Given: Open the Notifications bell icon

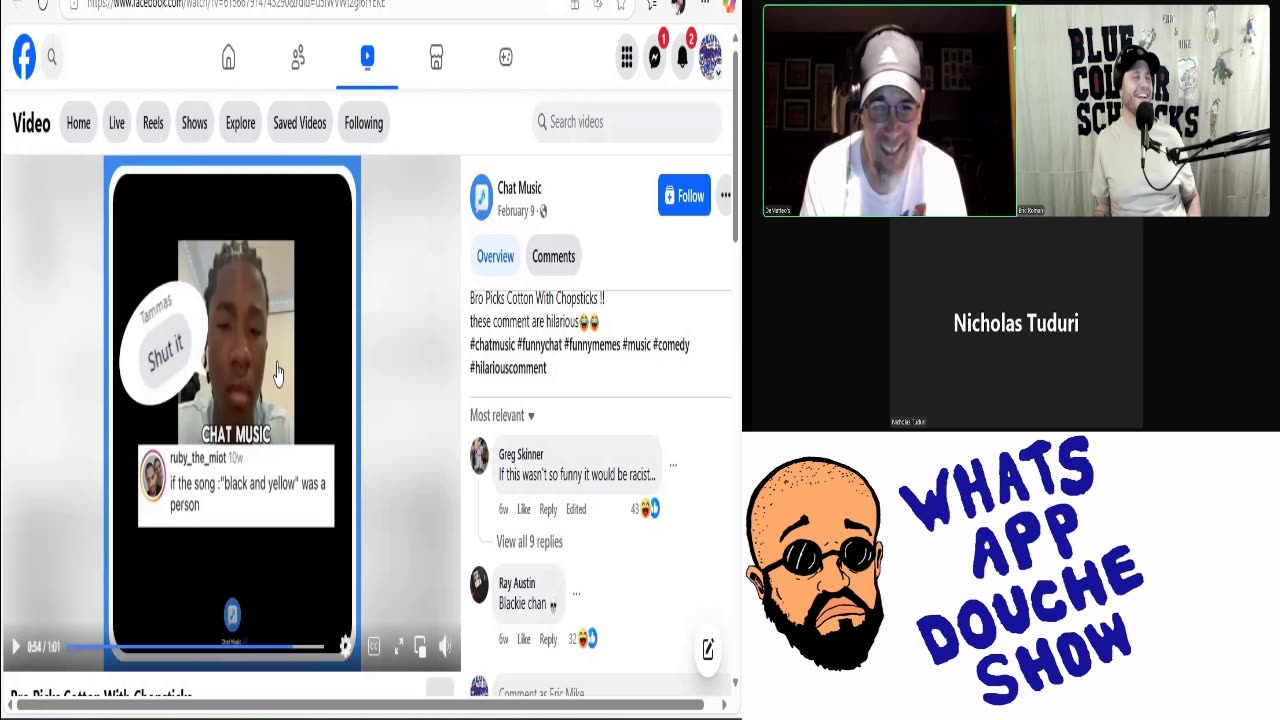Looking at the screenshot, I should (x=683, y=58).
